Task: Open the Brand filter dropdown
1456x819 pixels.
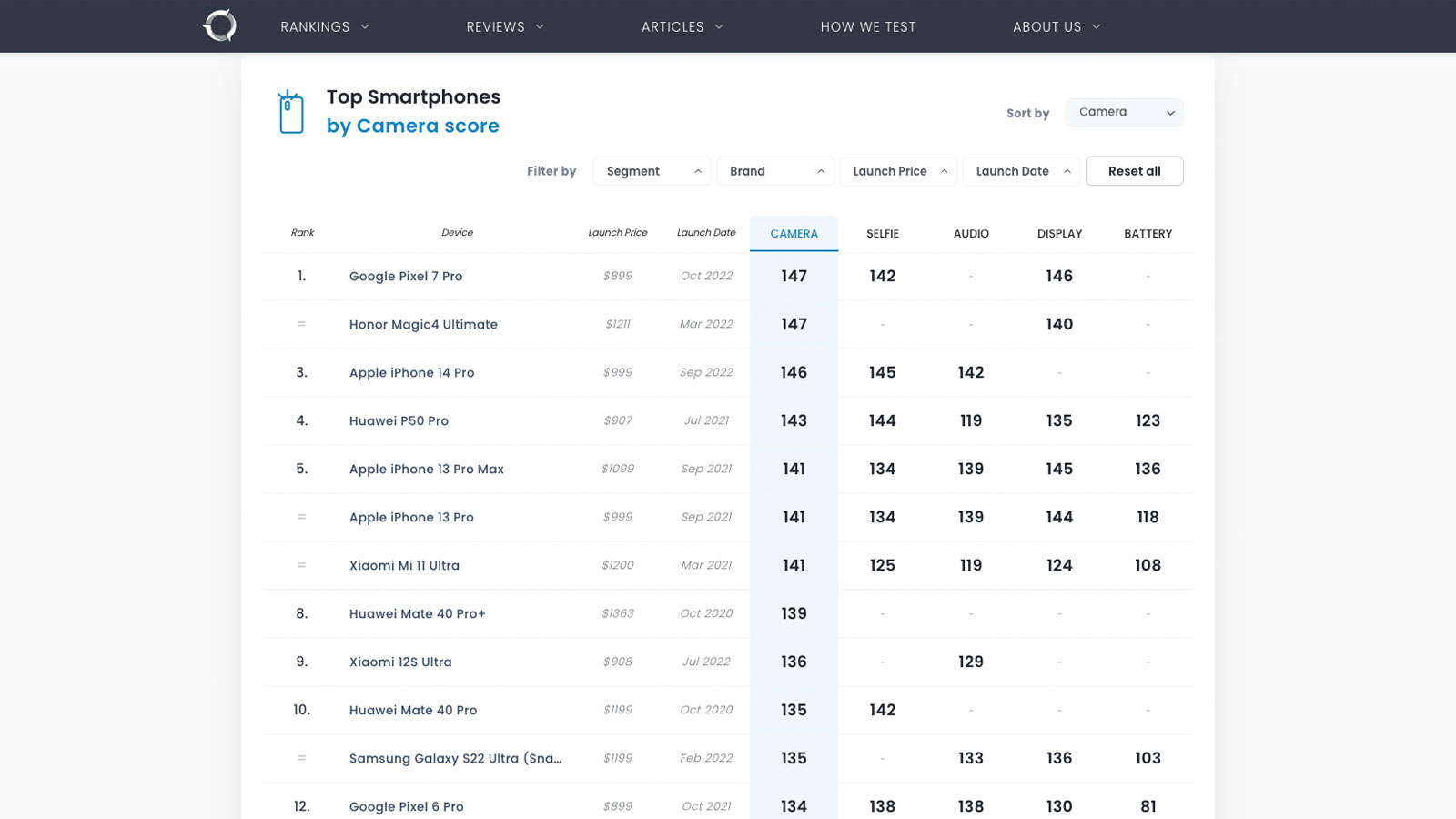Action: coord(775,171)
